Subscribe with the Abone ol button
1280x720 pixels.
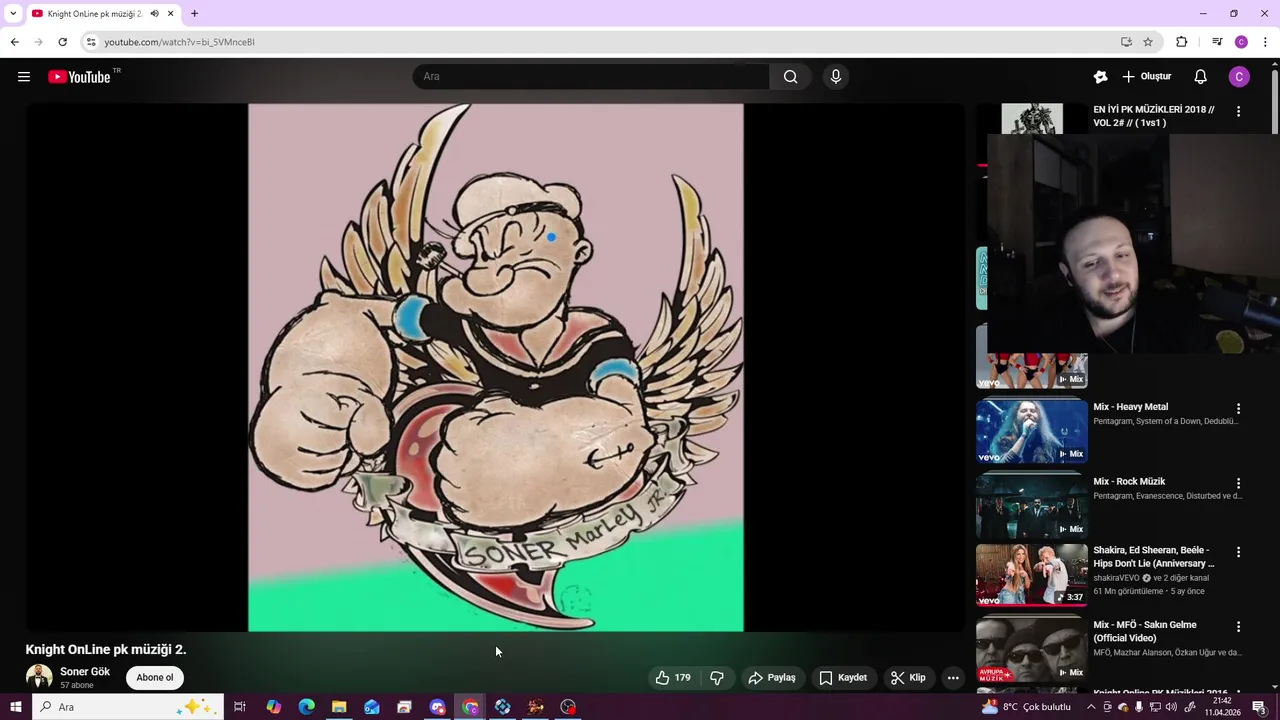tap(155, 678)
